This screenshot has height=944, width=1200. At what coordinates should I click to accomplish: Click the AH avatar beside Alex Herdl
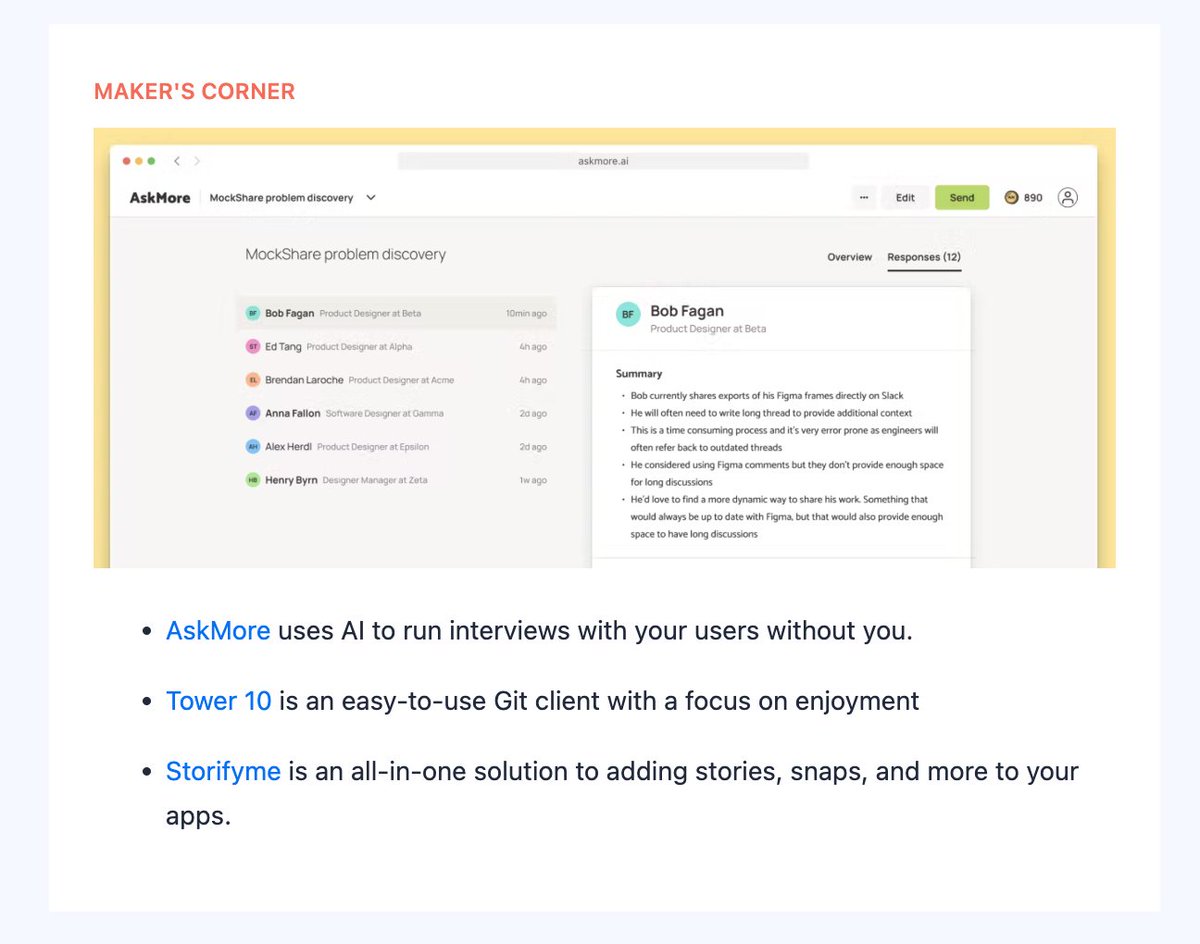pyautogui.click(x=253, y=447)
